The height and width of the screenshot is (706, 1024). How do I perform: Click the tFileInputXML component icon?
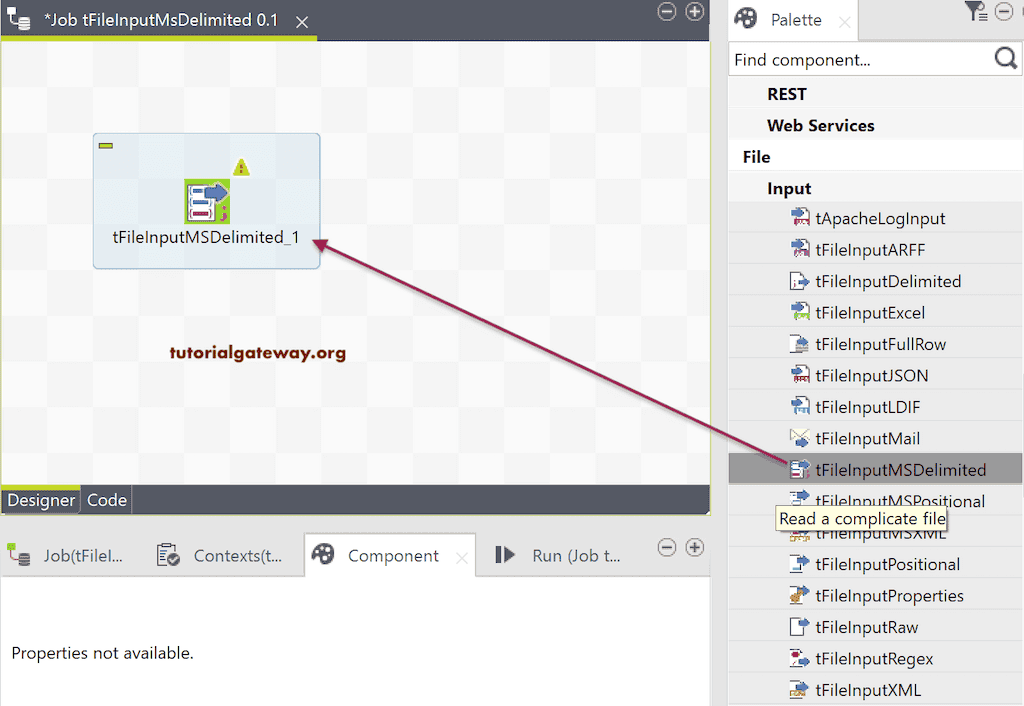[797, 690]
